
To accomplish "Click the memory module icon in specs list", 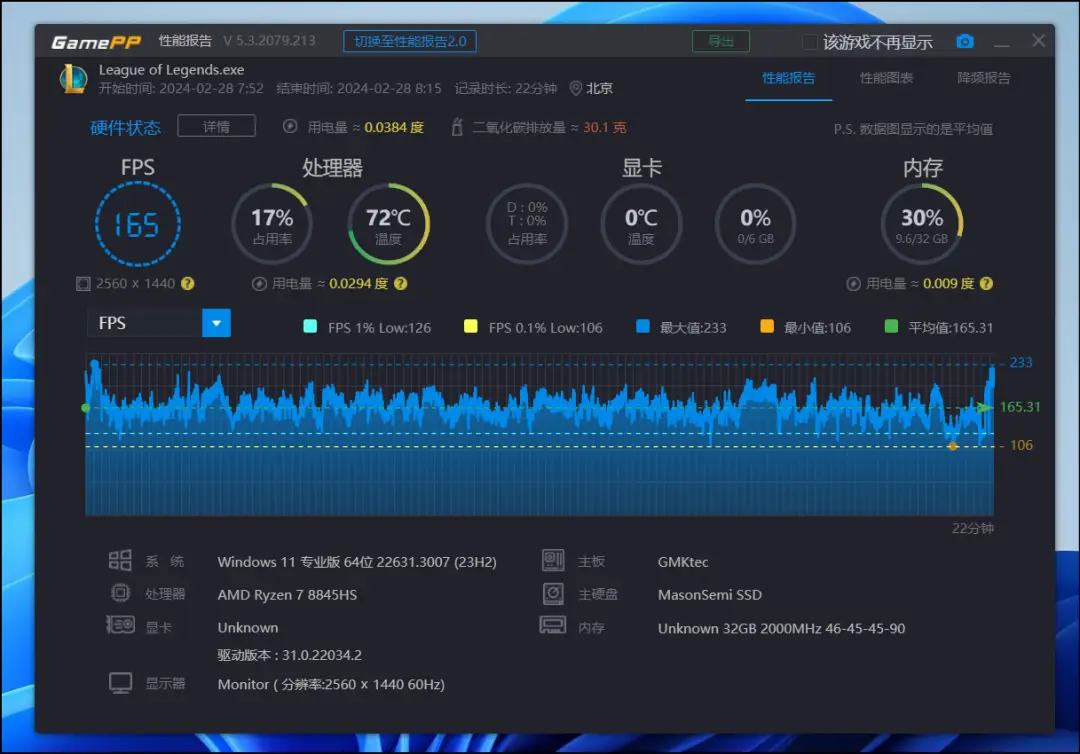I will point(552,625).
